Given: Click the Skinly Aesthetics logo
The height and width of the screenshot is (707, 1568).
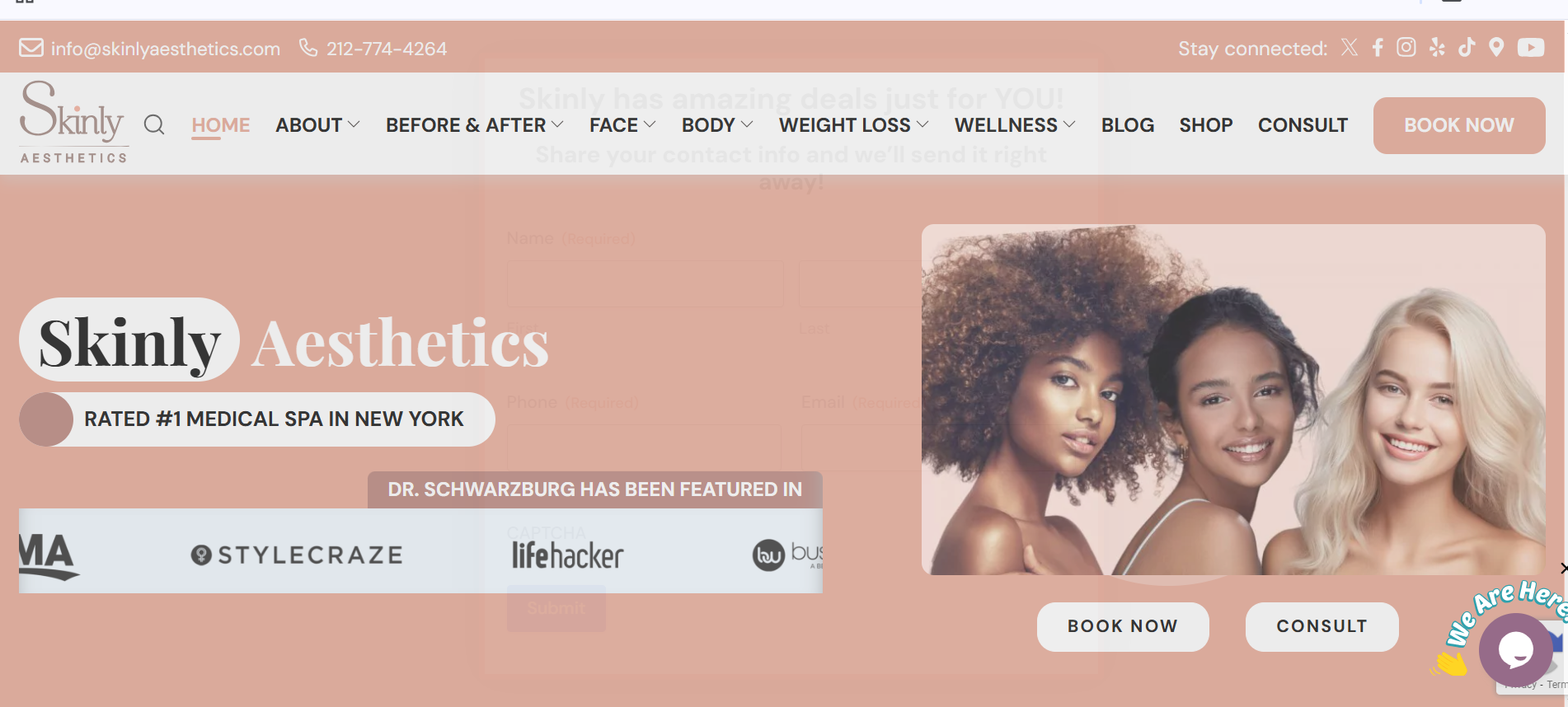Looking at the screenshot, I should tap(73, 122).
